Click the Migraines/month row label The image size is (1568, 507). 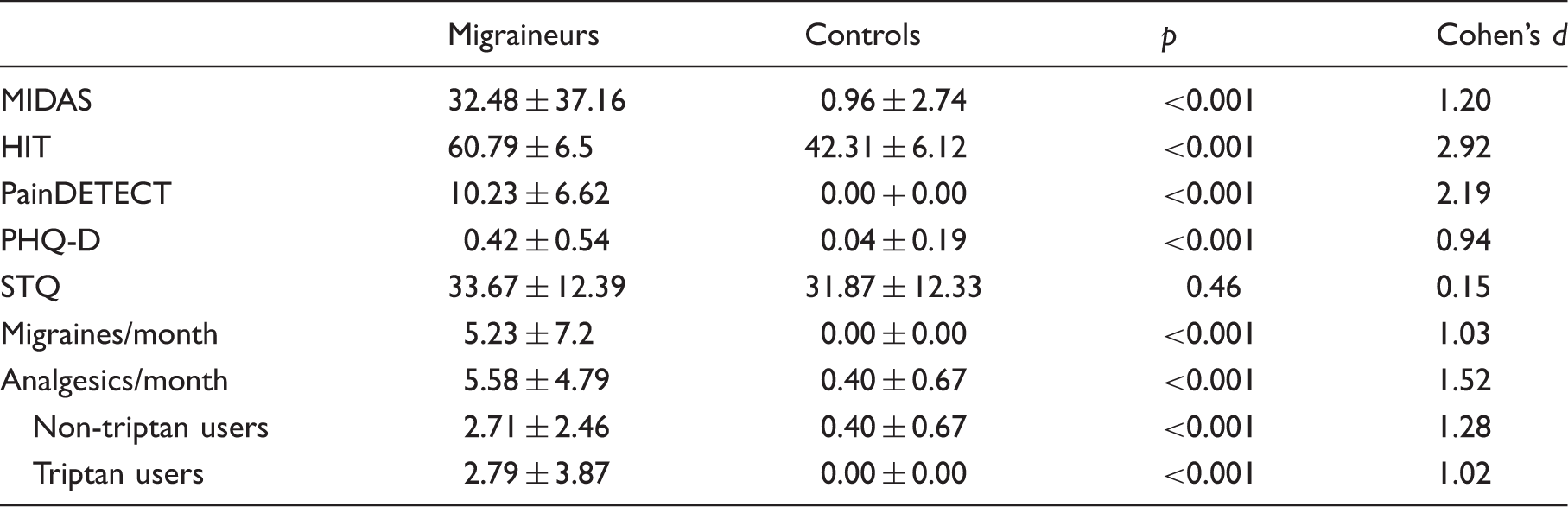pyautogui.click(x=109, y=334)
